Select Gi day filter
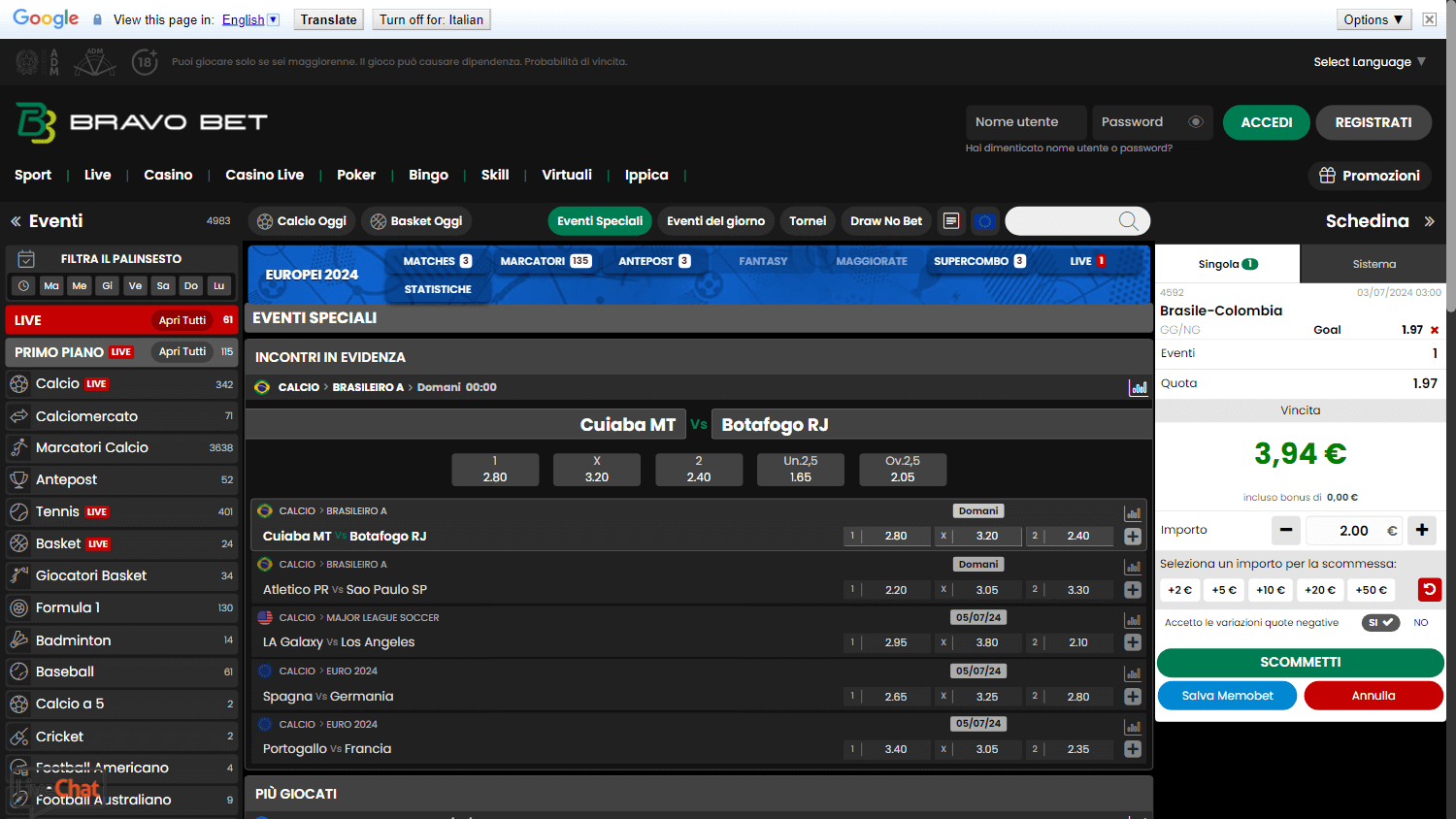 tap(108, 285)
